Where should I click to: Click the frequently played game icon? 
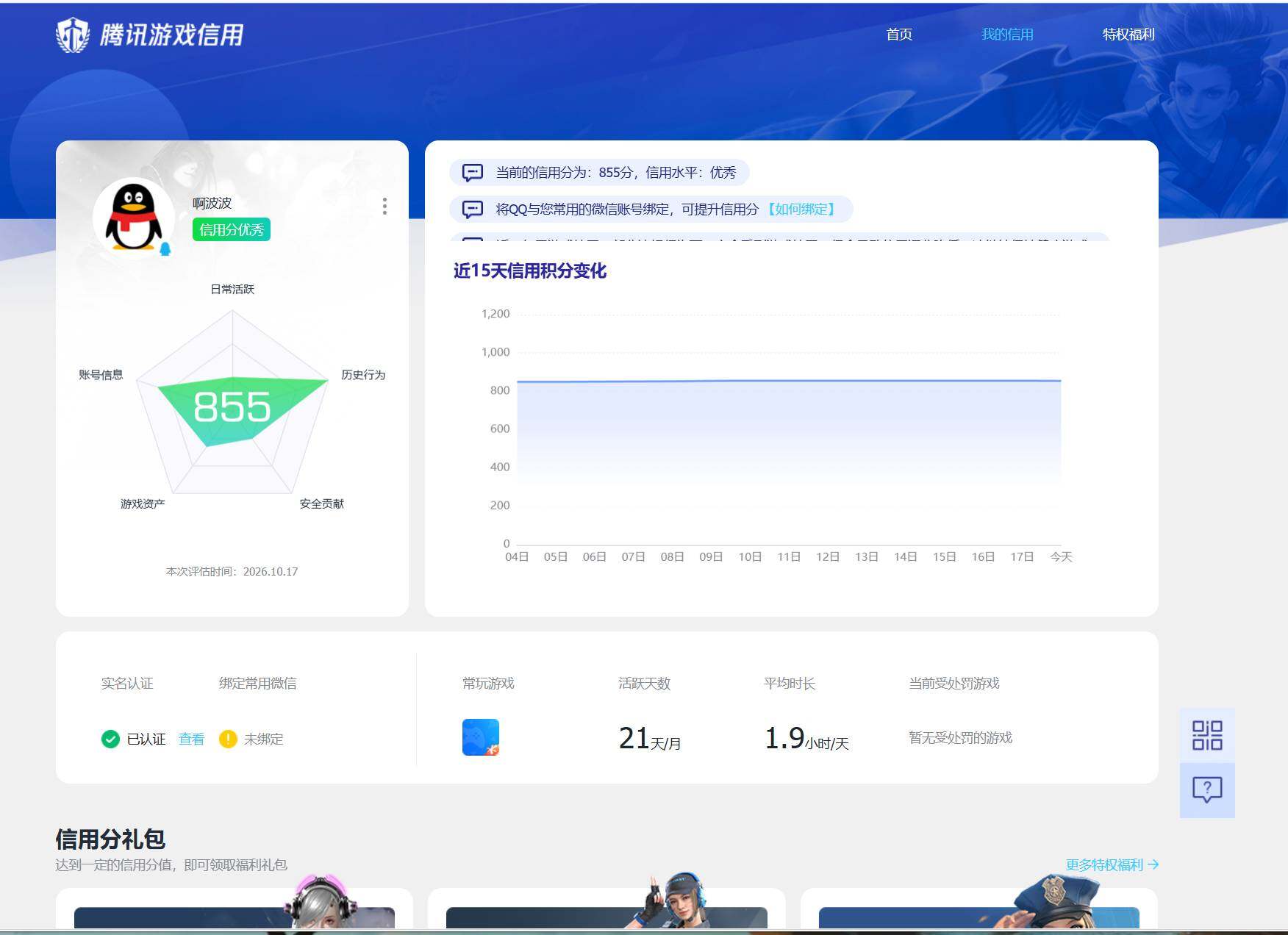pos(481,737)
